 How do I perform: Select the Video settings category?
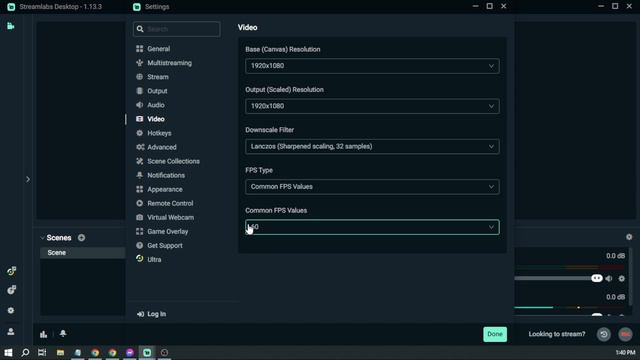click(x=150, y=119)
